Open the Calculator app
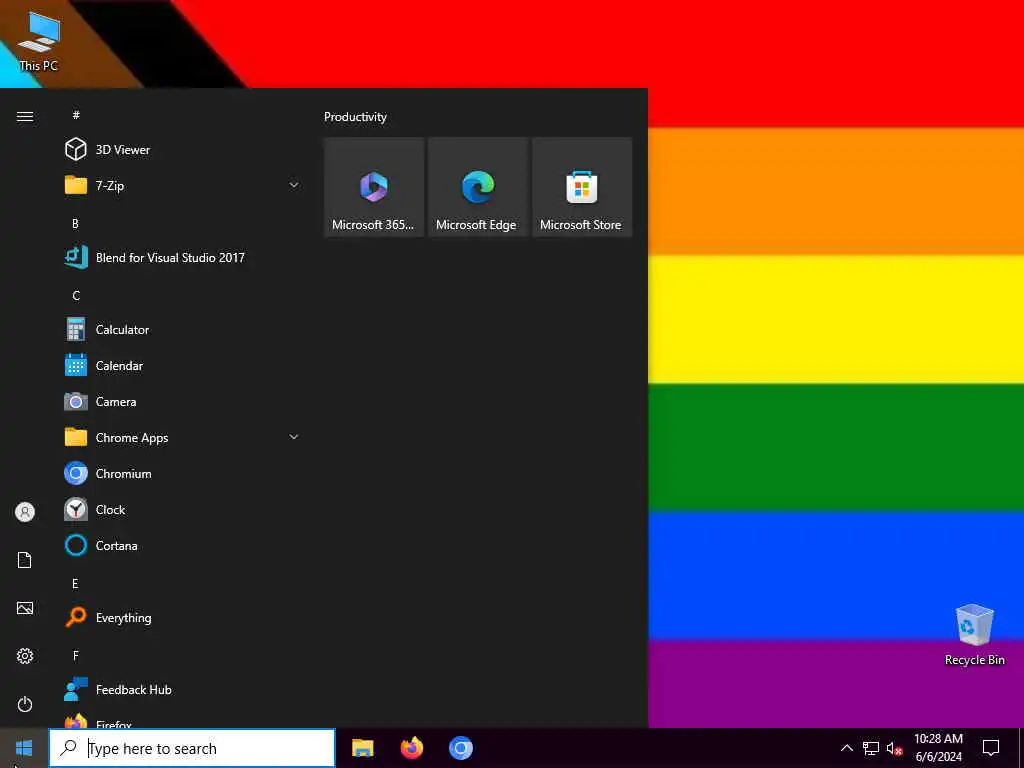 (x=183, y=330)
